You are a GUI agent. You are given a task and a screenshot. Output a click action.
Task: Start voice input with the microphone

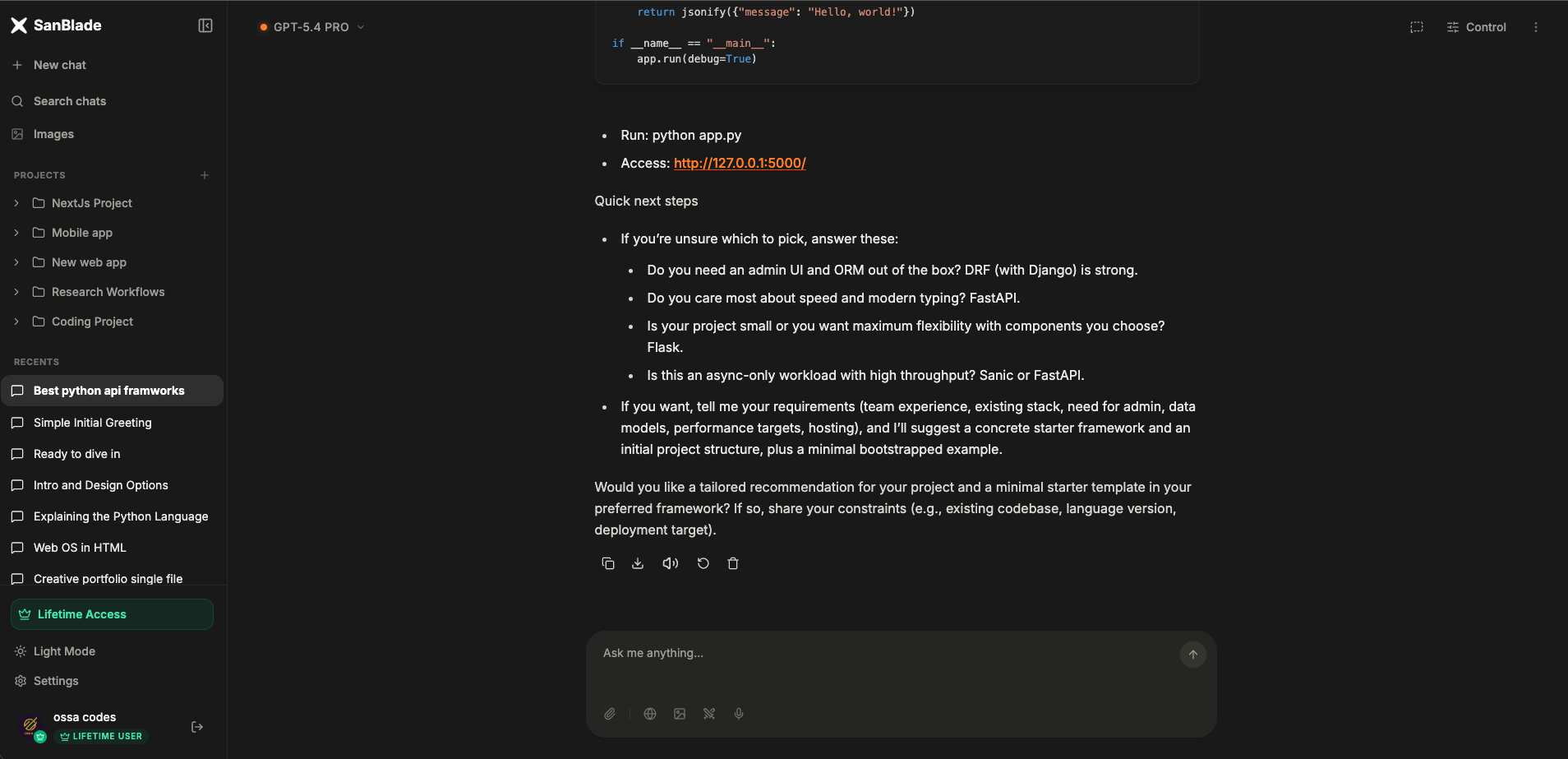(738, 714)
